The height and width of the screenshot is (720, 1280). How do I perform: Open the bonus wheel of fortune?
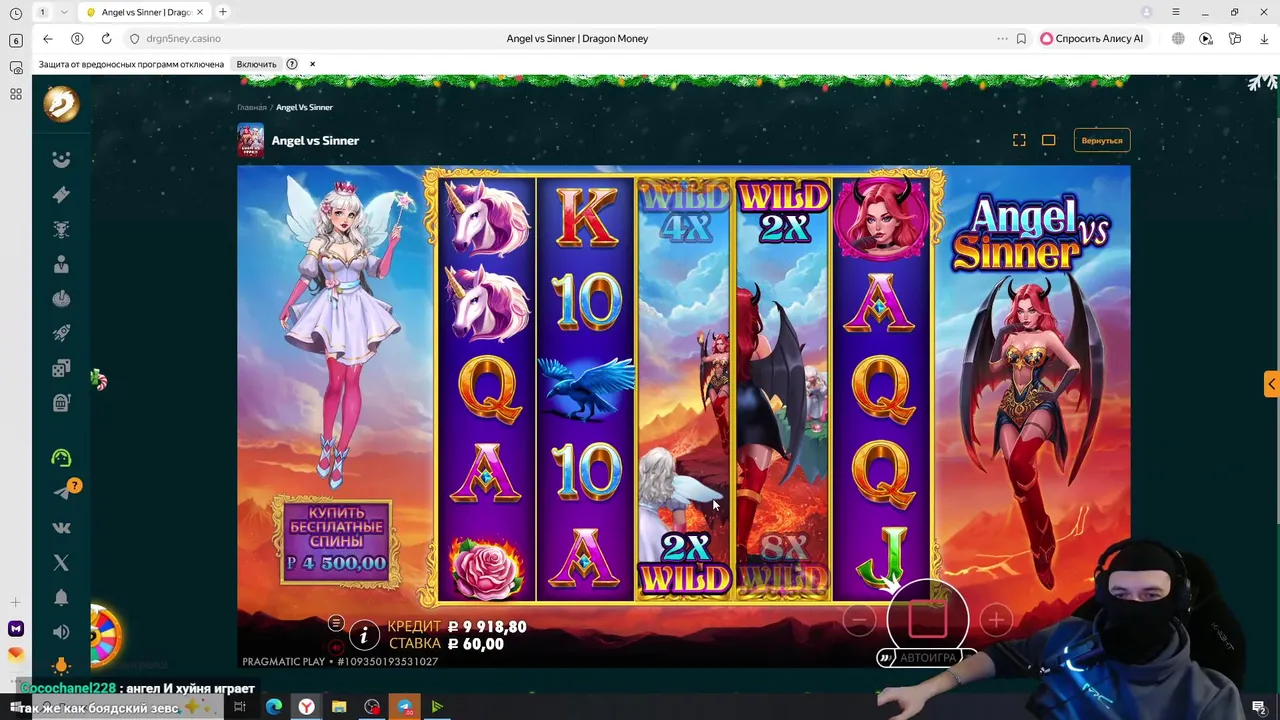(104, 636)
